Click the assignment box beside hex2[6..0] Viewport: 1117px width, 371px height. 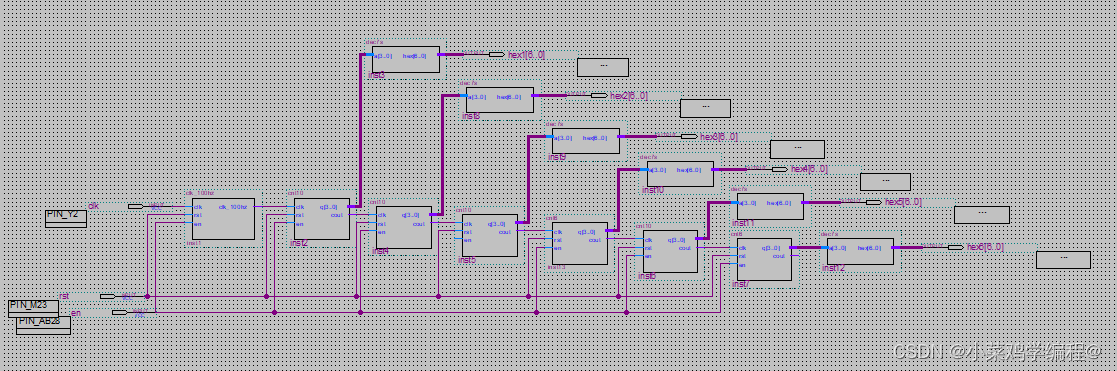(x=705, y=108)
